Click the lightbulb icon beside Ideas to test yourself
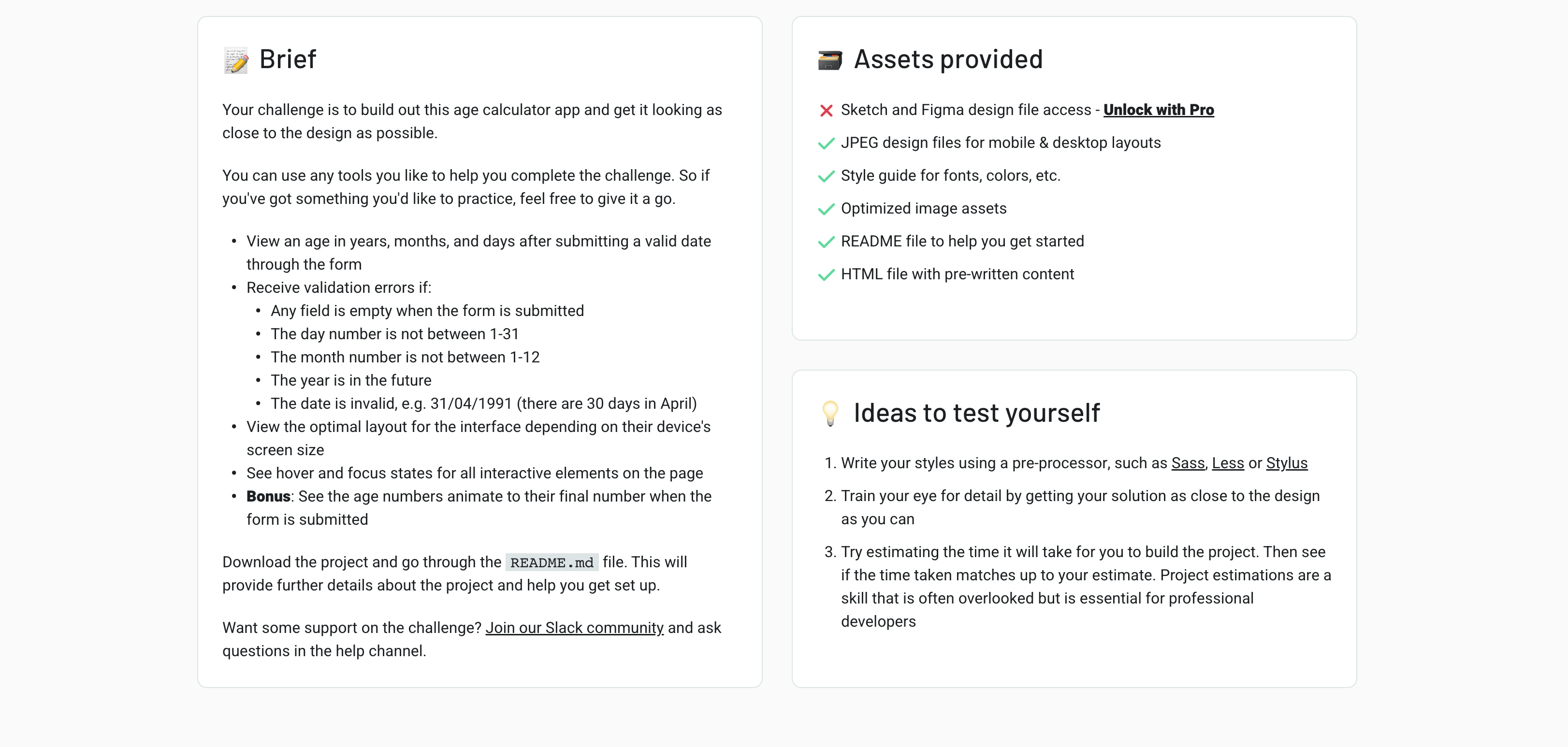The image size is (1568, 747). (x=831, y=413)
